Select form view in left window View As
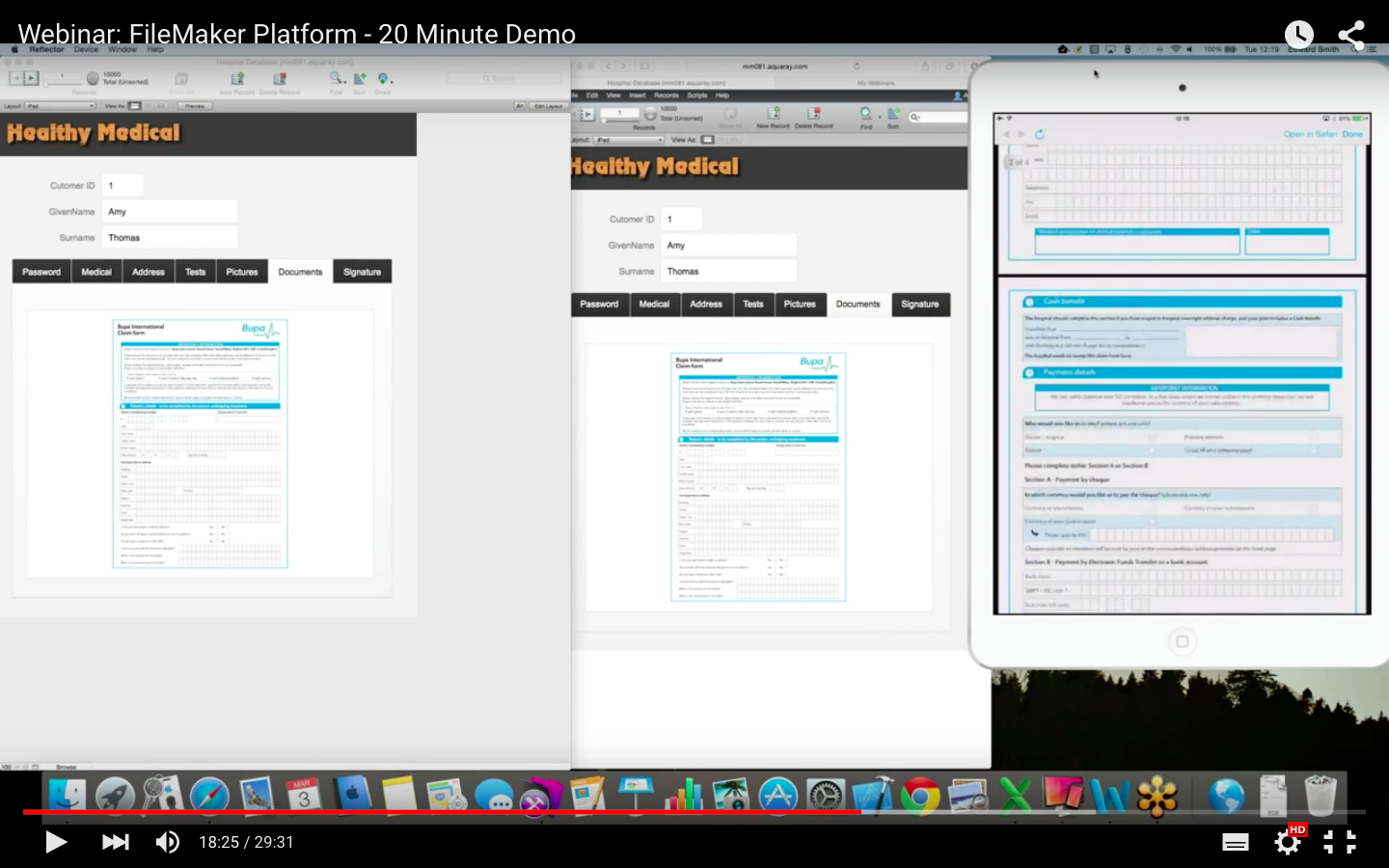The height and width of the screenshot is (868, 1389). [x=135, y=106]
